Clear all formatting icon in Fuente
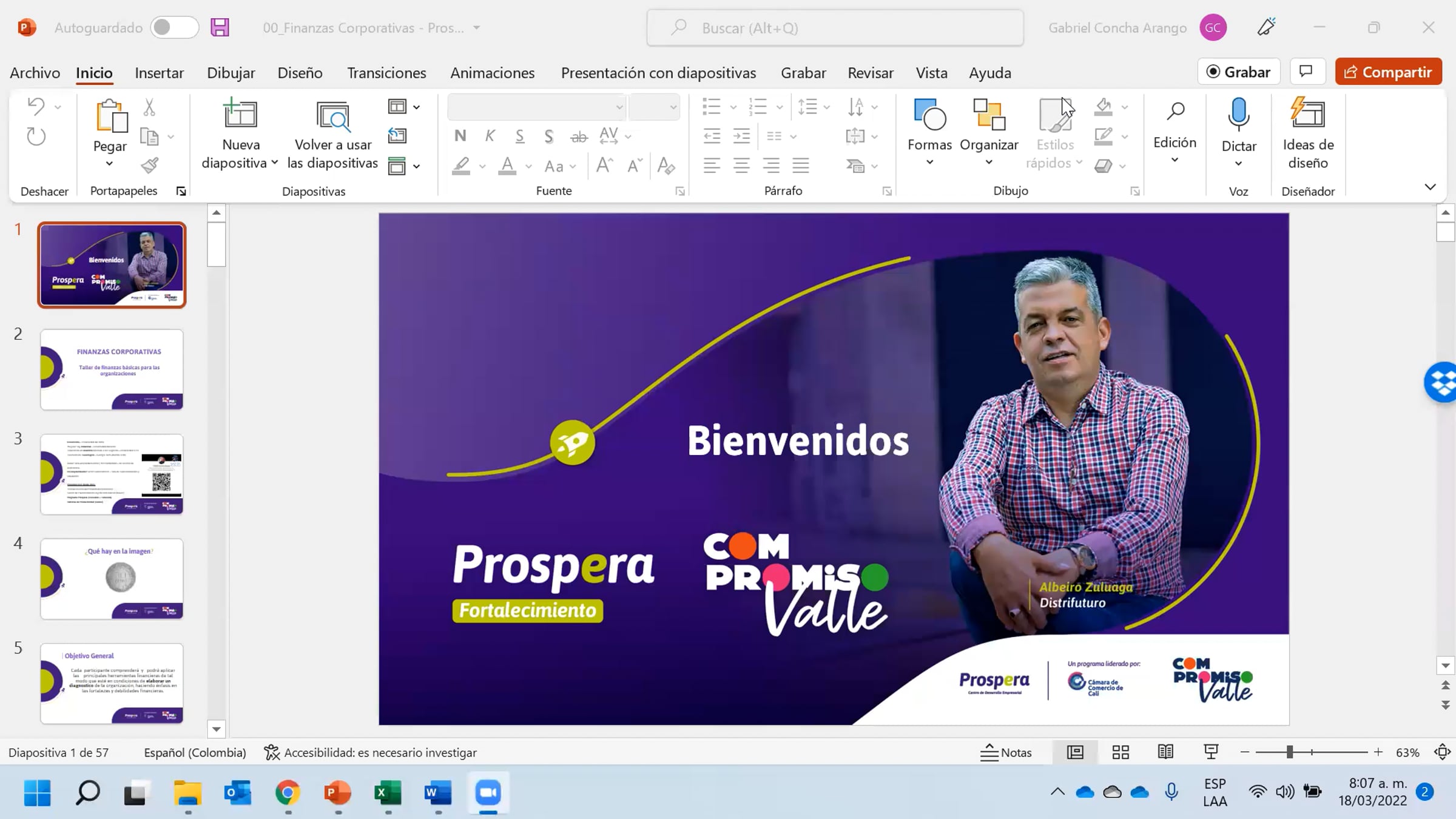The image size is (1456, 819). point(666,166)
